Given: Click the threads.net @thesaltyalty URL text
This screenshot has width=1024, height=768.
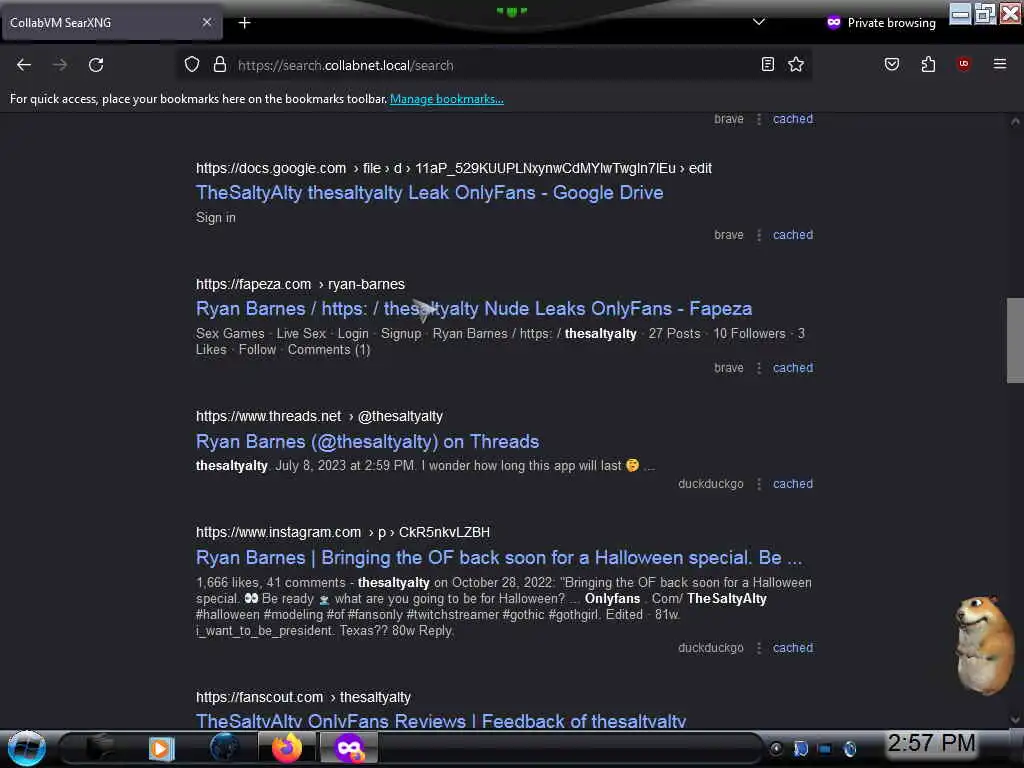Looking at the screenshot, I should [319, 416].
